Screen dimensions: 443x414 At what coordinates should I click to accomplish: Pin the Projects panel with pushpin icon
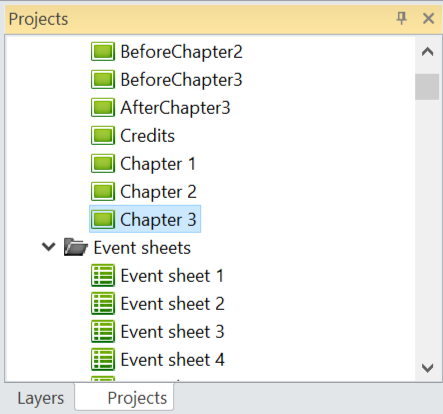401,18
